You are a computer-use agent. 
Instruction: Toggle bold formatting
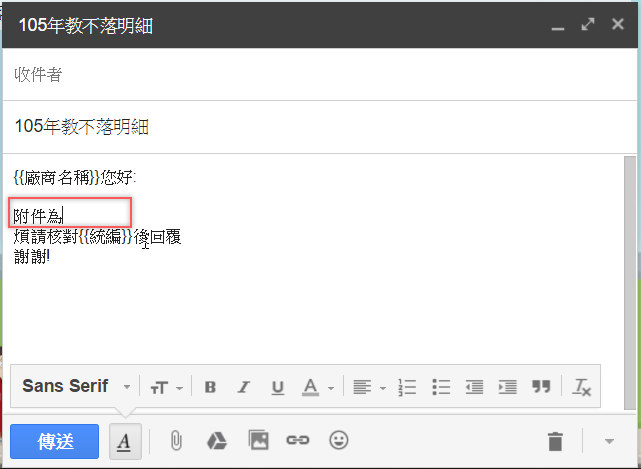tap(210, 387)
